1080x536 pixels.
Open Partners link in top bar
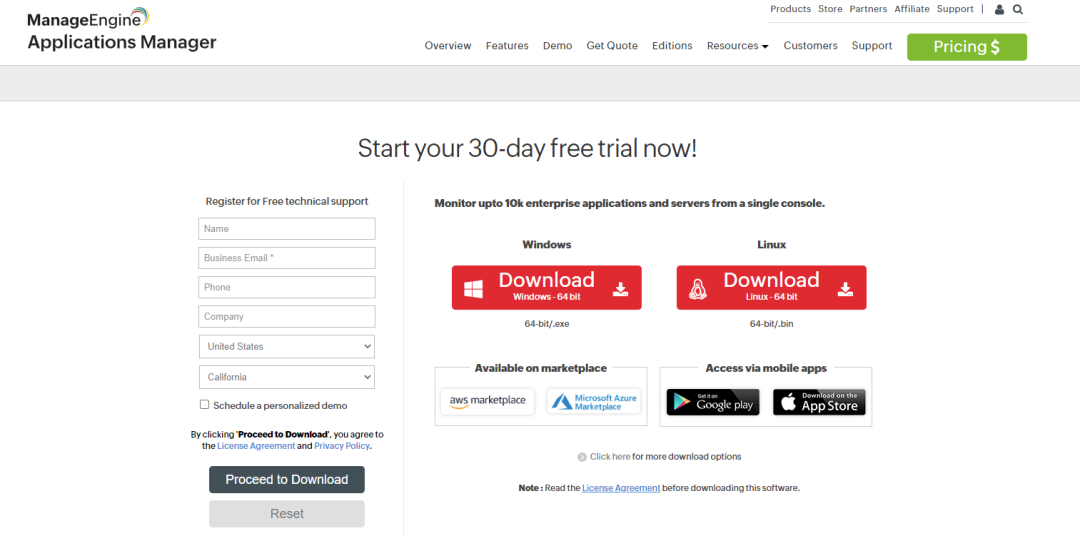pos(869,9)
